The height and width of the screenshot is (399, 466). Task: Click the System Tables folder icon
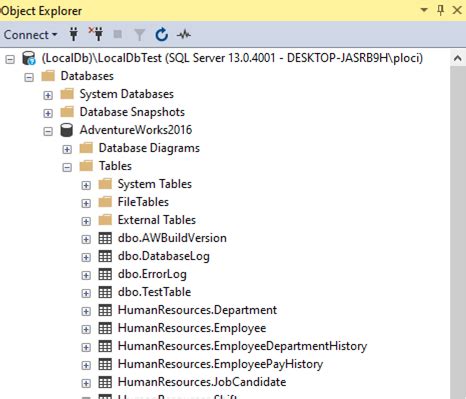[x=105, y=184]
